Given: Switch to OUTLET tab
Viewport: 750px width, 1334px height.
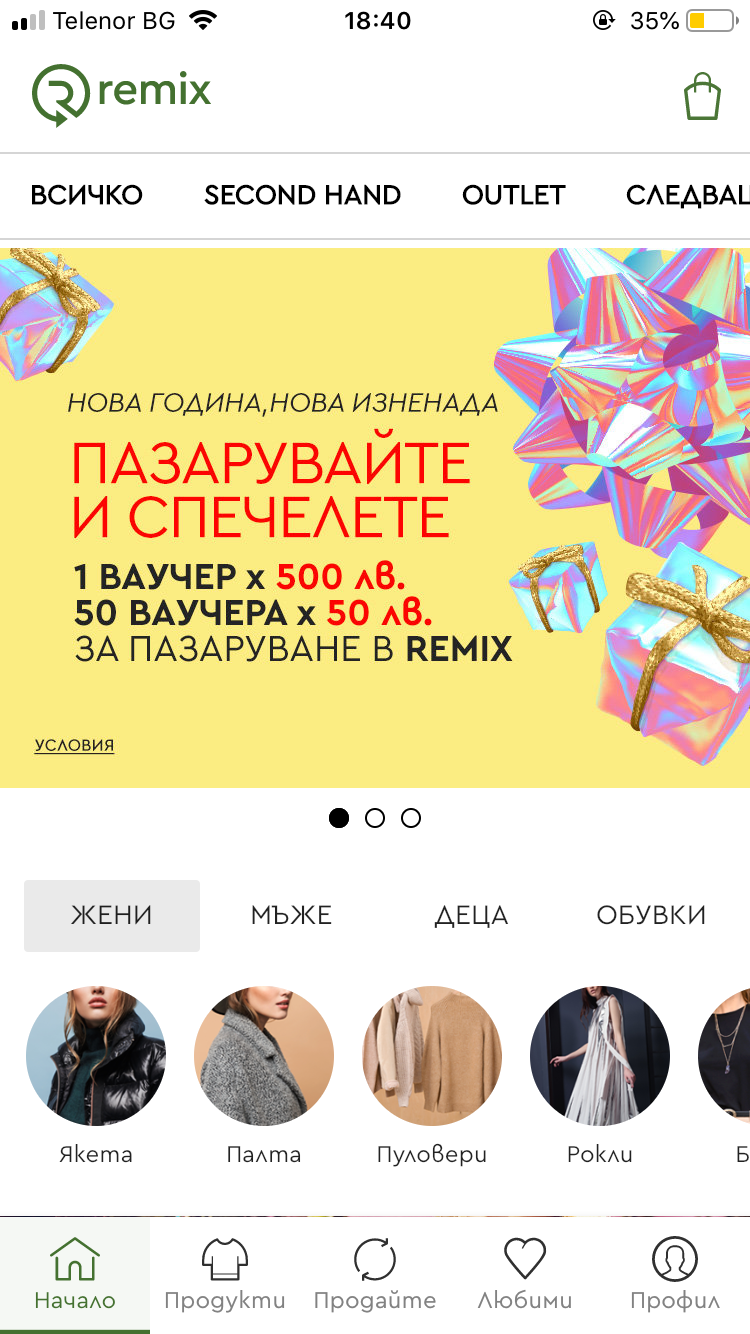Looking at the screenshot, I should coord(514,195).
